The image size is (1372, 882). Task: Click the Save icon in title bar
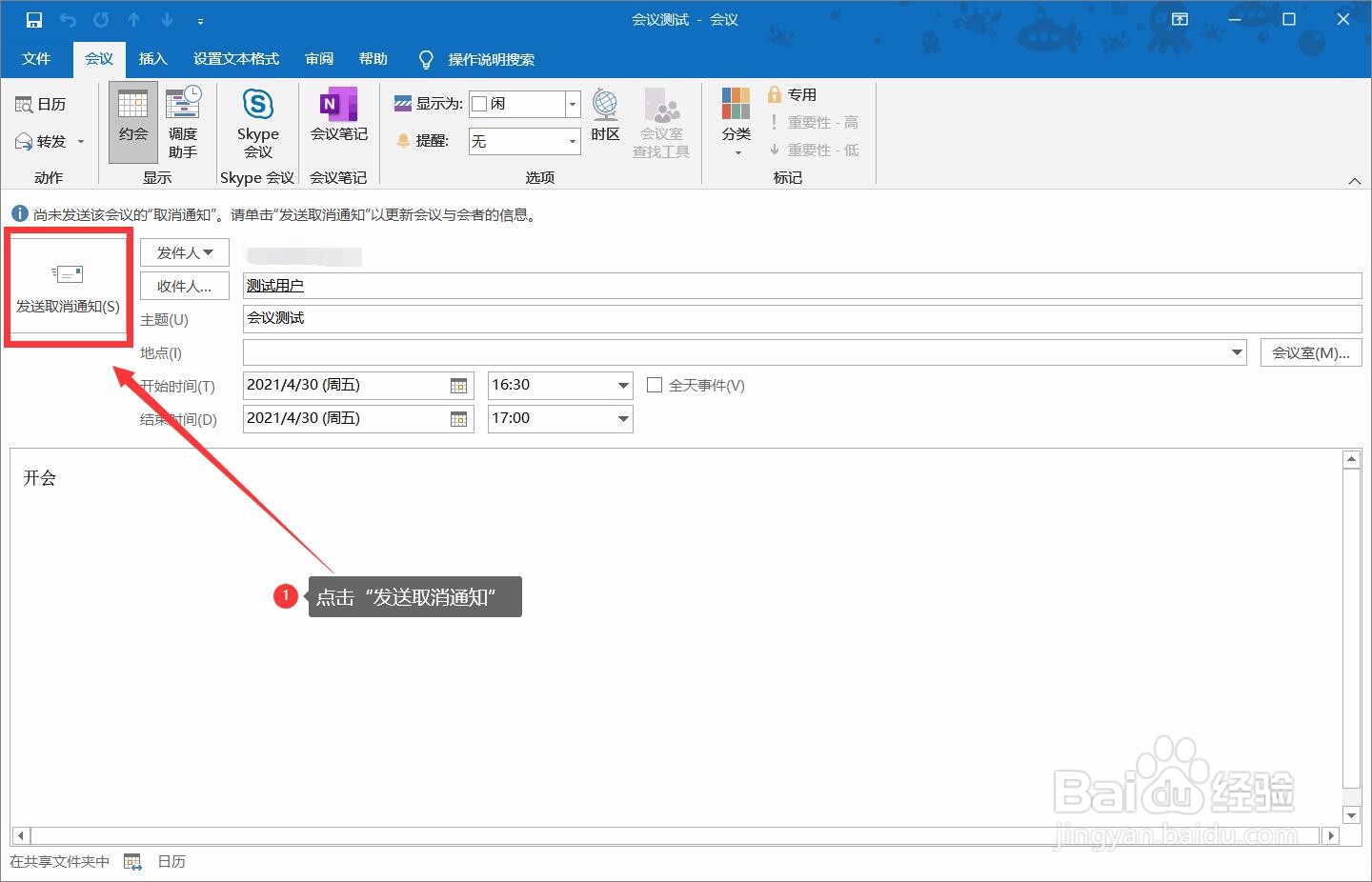[34, 19]
